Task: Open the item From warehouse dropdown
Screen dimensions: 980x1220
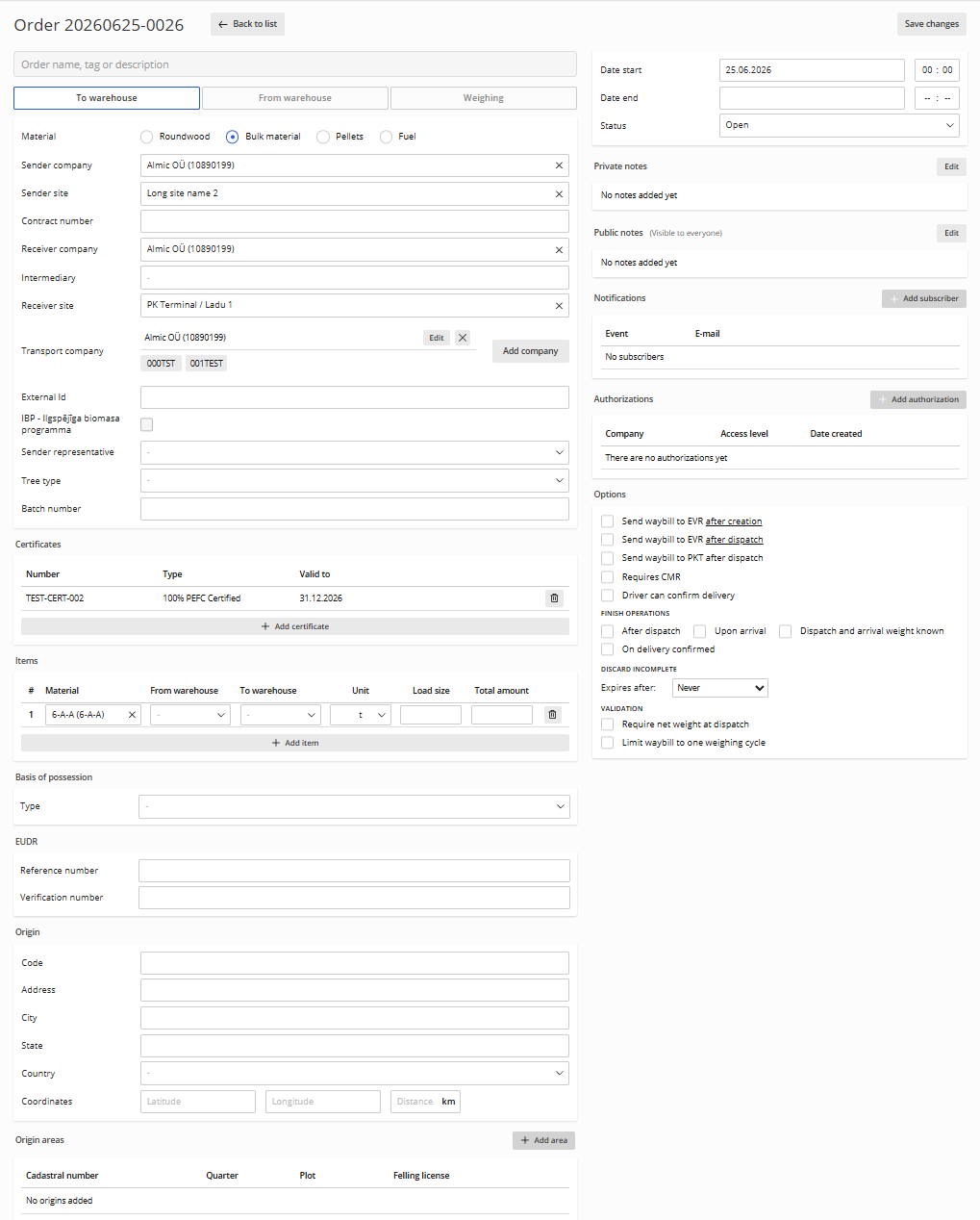Action: click(x=190, y=715)
